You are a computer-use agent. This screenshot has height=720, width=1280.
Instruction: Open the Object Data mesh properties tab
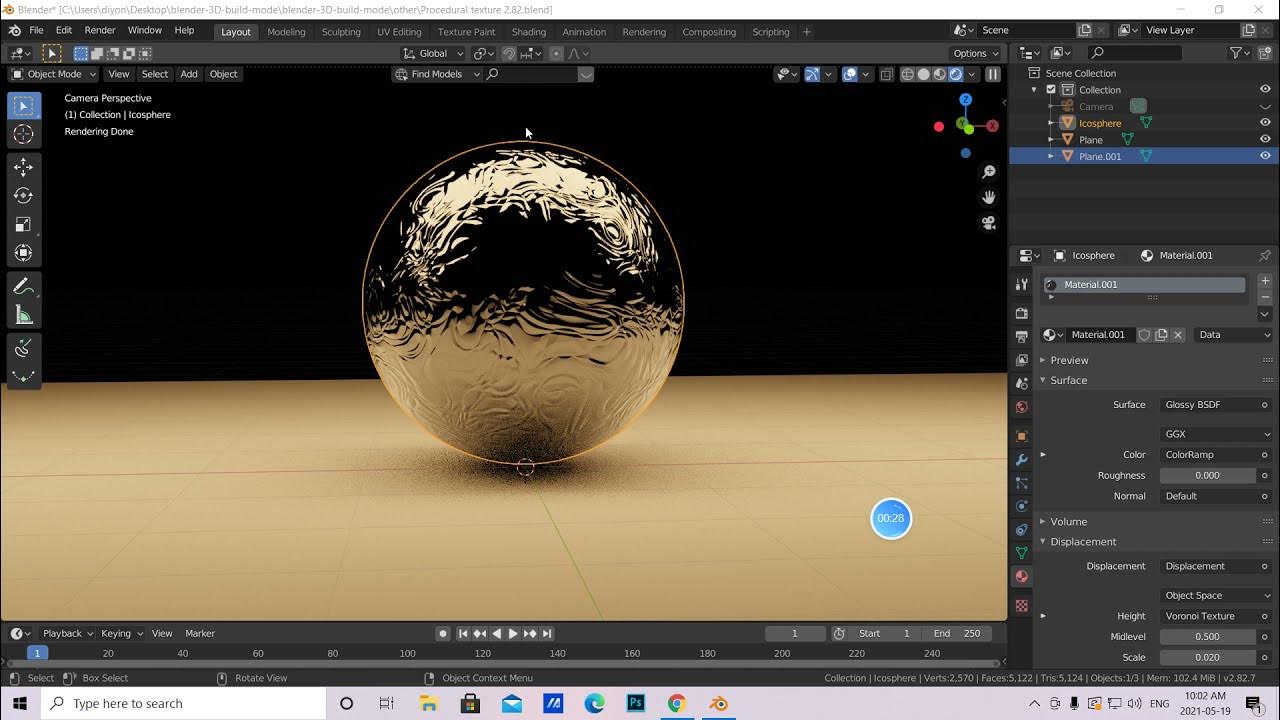click(1021, 552)
